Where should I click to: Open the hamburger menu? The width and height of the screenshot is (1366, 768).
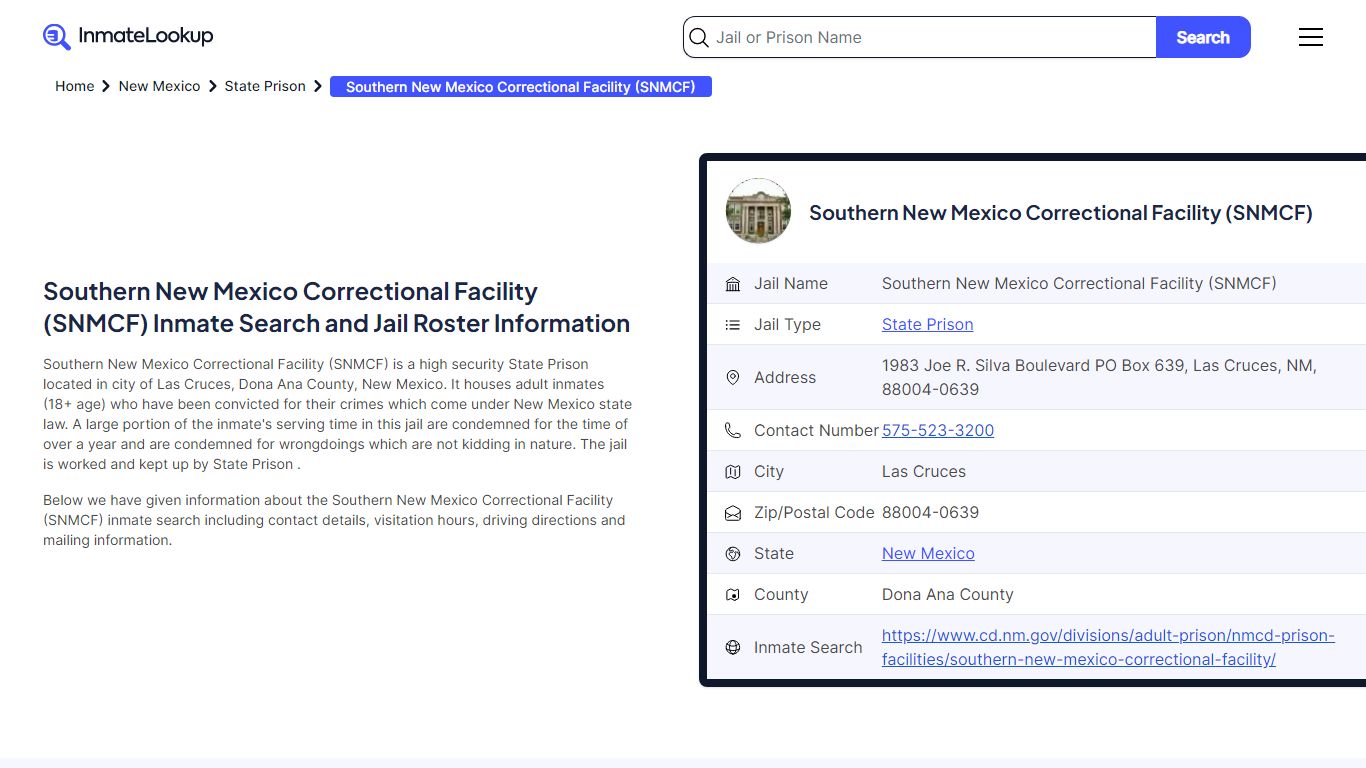point(1311,37)
